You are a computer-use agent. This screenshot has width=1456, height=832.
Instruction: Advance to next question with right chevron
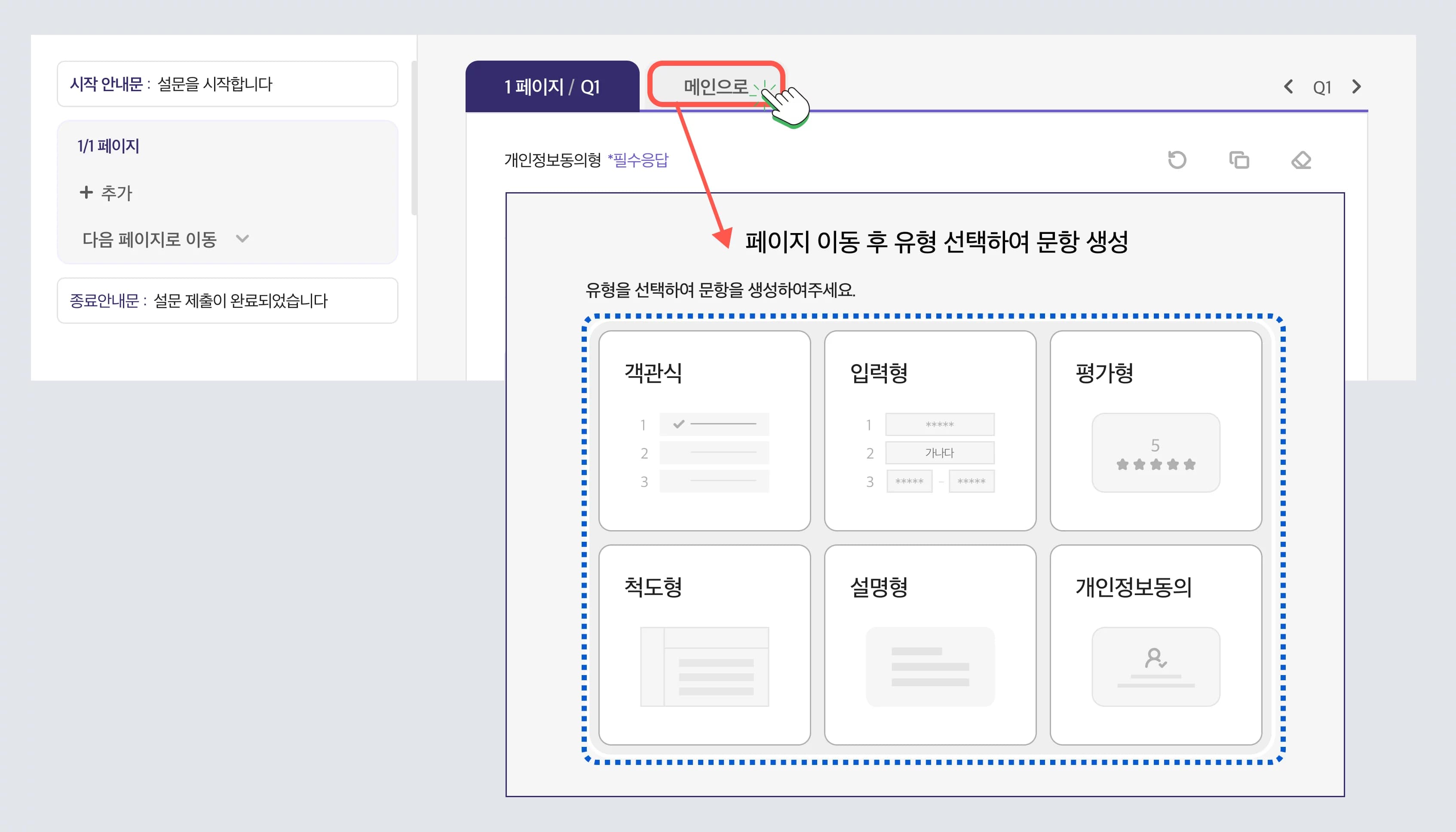1358,87
